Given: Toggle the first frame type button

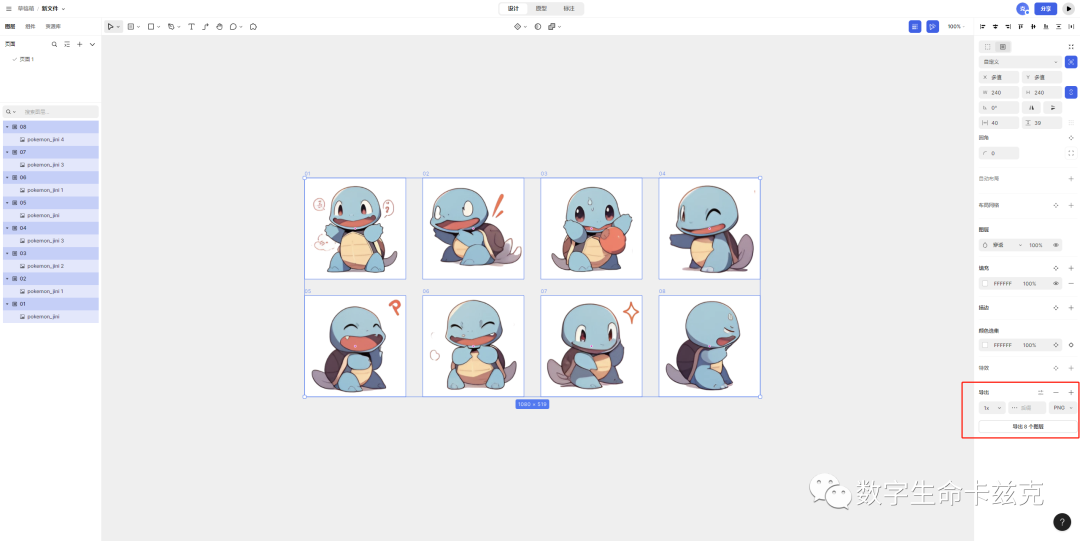Looking at the screenshot, I should 987,47.
